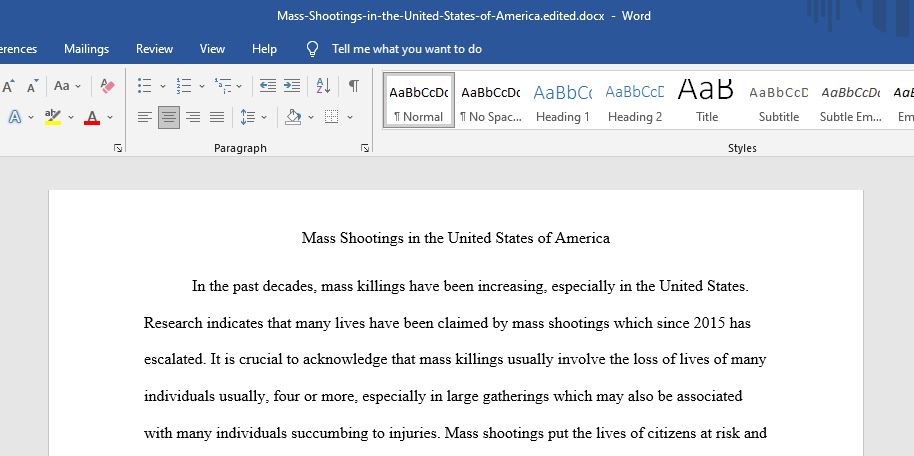This screenshot has width=914, height=456.
Task: Open the Text Effects dropdown arrow
Action: pyautogui.click(x=33, y=117)
